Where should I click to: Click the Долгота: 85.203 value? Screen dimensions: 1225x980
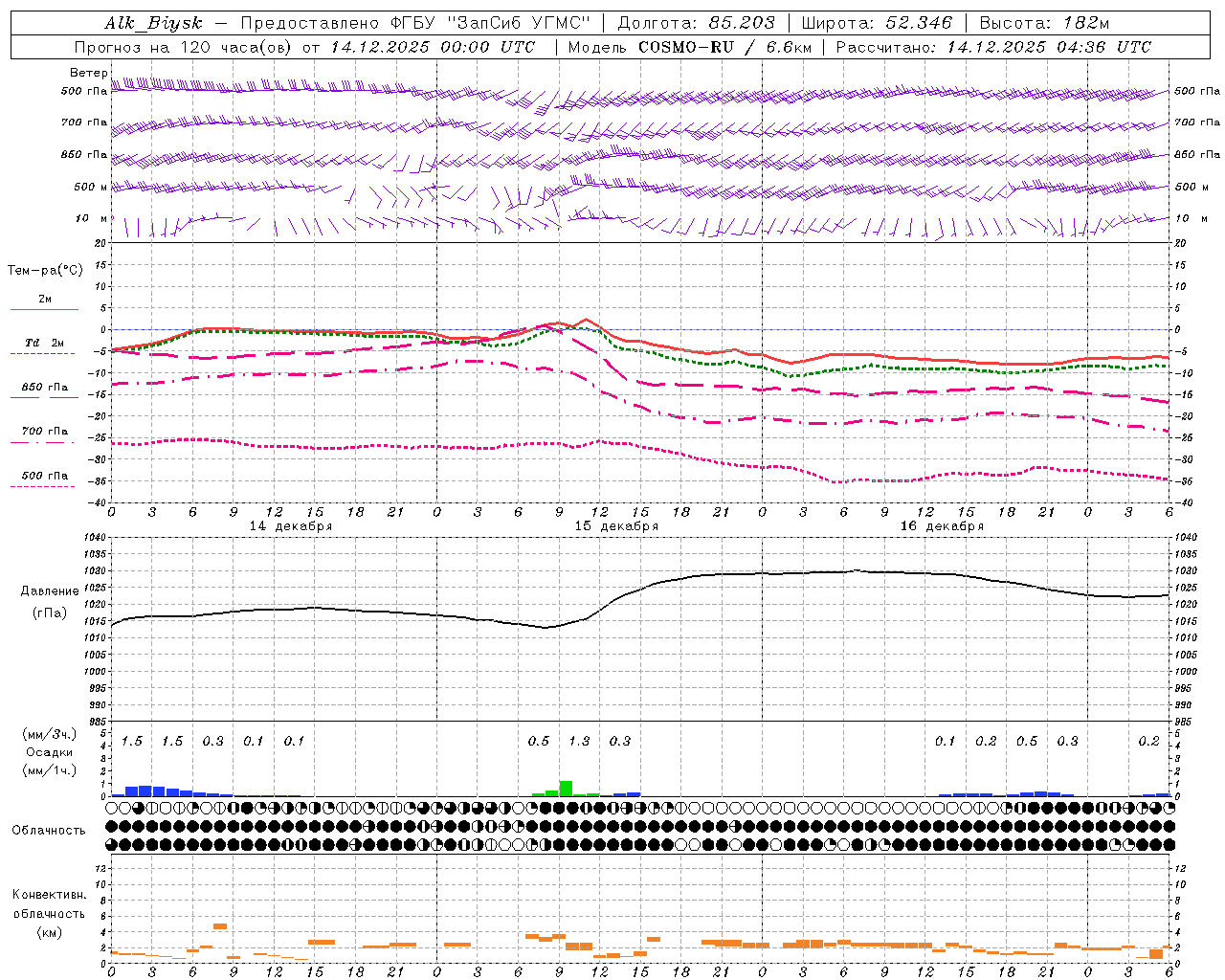click(x=696, y=23)
